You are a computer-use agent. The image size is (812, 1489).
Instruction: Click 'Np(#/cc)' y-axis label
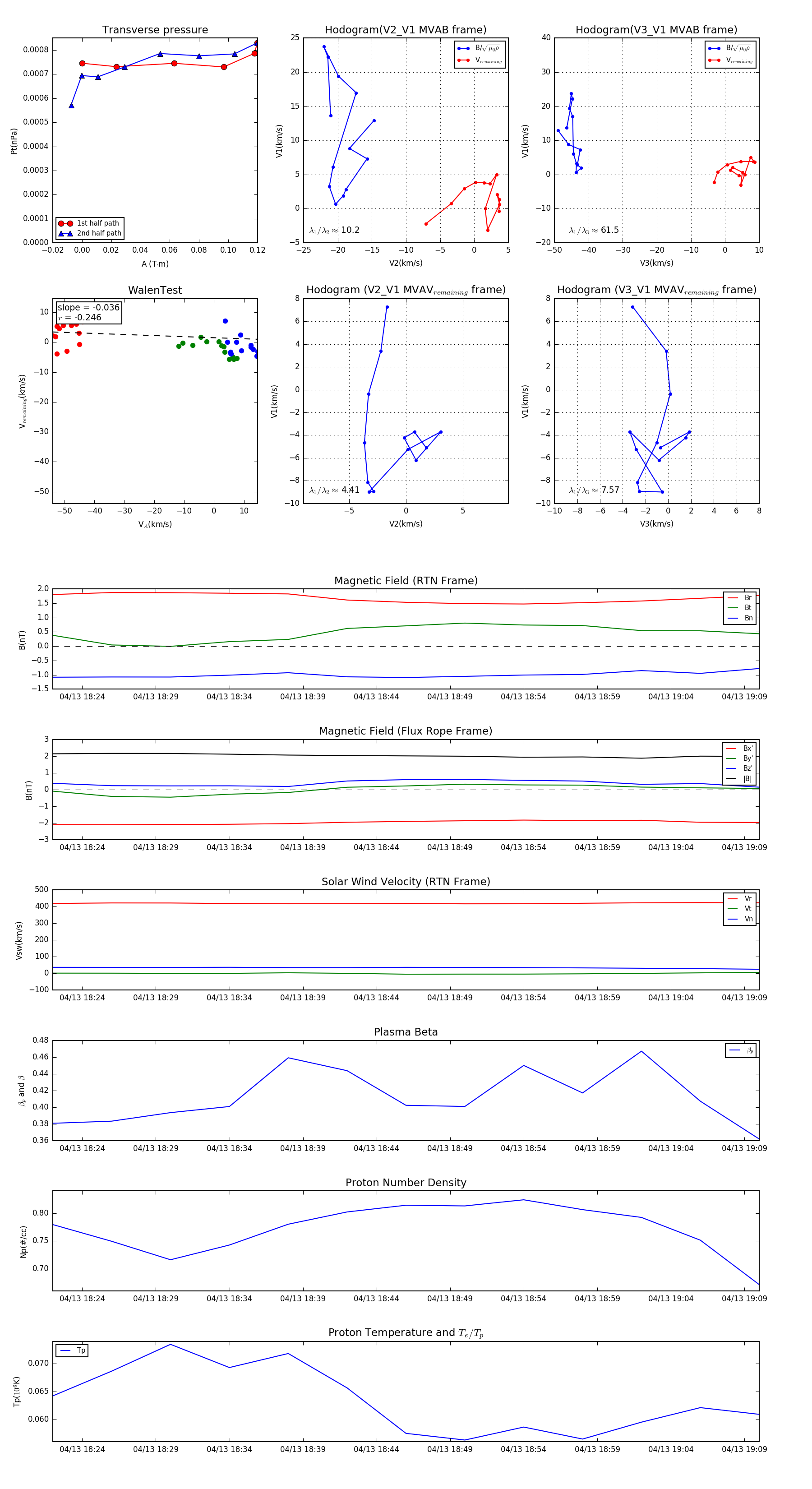click(x=24, y=1241)
